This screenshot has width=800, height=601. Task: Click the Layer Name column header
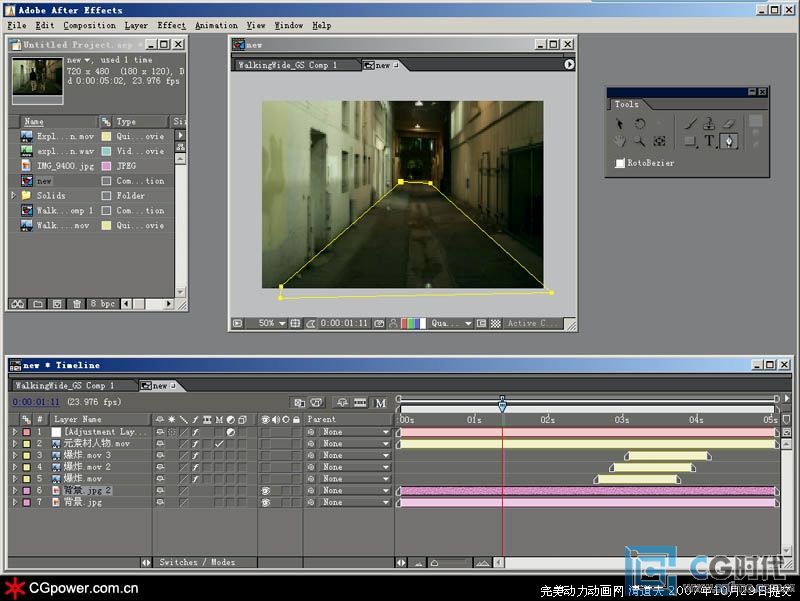pyautogui.click(x=101, y=419)
